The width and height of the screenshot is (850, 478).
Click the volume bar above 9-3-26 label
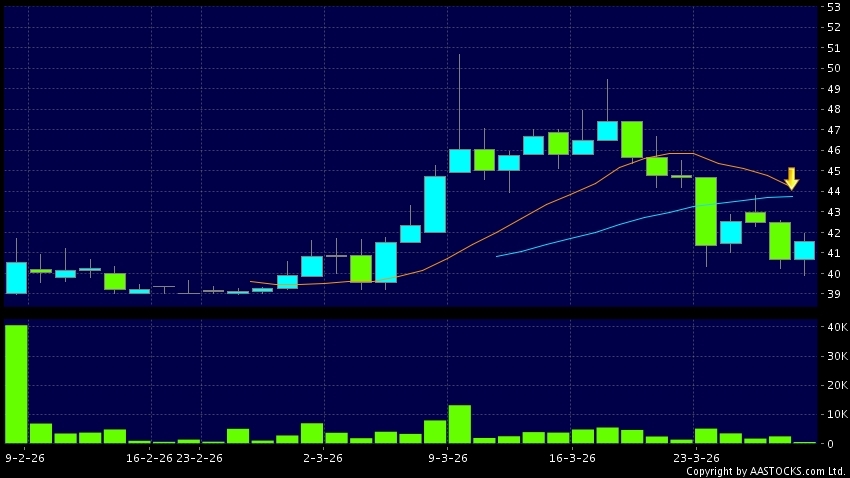click(459, 424)
